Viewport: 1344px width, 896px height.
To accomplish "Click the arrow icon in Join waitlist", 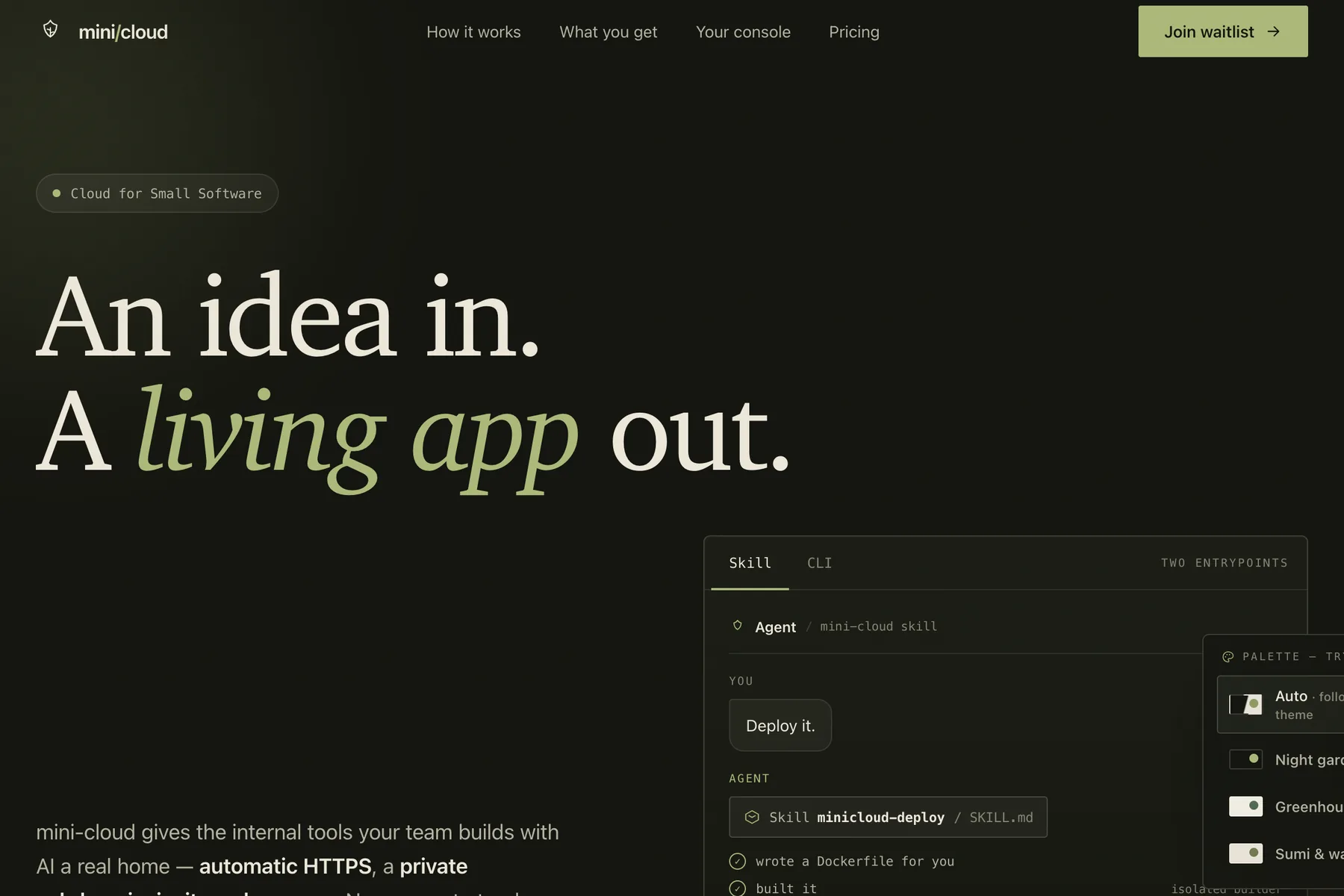I will (x=1273, y=31).
